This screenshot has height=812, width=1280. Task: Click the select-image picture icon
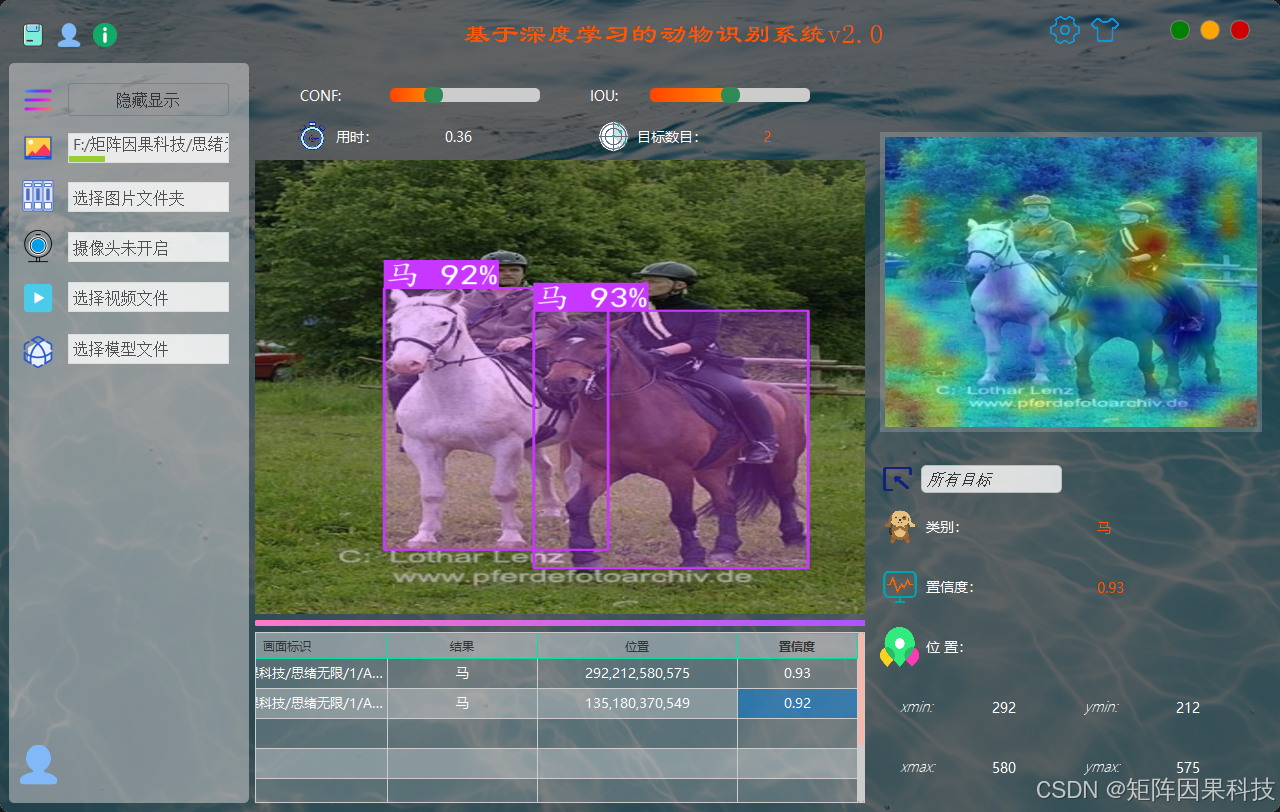[x=38, y=148]
